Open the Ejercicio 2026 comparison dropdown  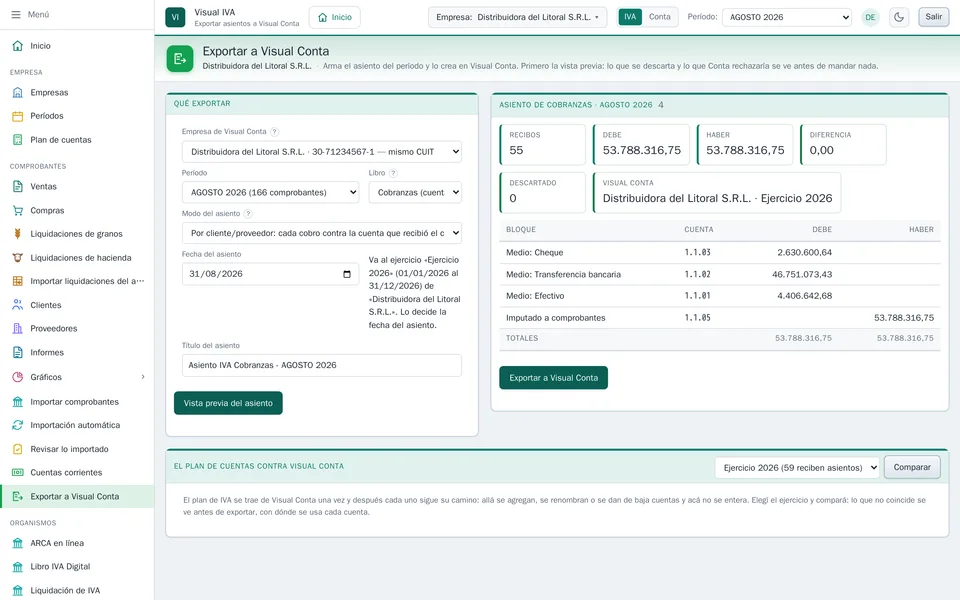797,468
